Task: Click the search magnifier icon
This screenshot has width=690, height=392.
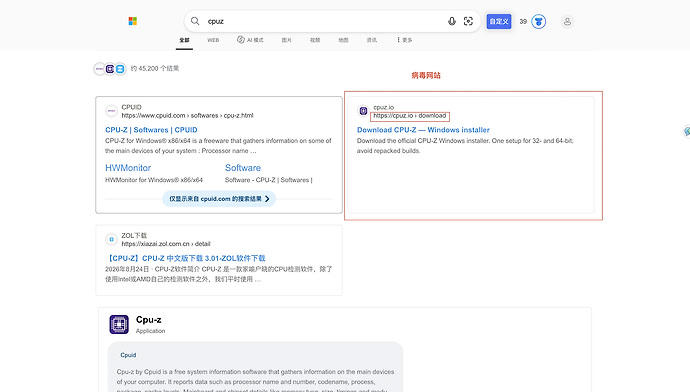Action: coord(195,21)
